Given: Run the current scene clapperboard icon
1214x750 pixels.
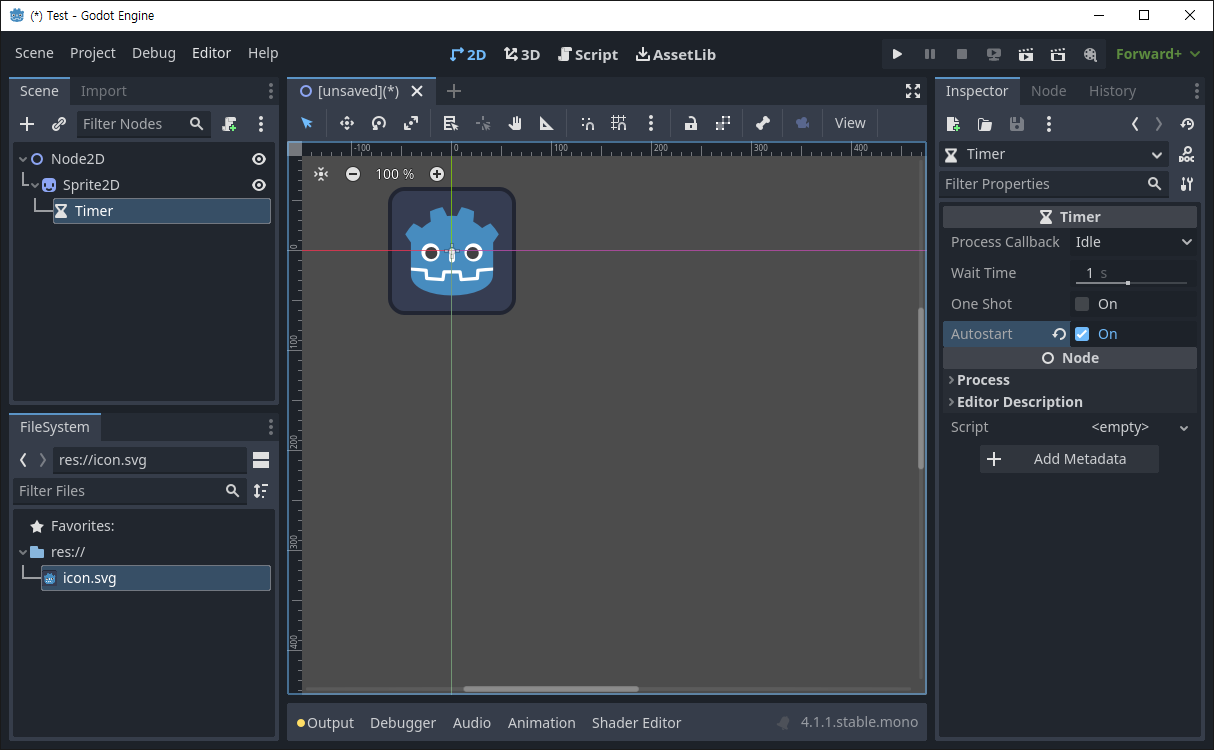Looking at the screenshot, I should click(1026, 54).
